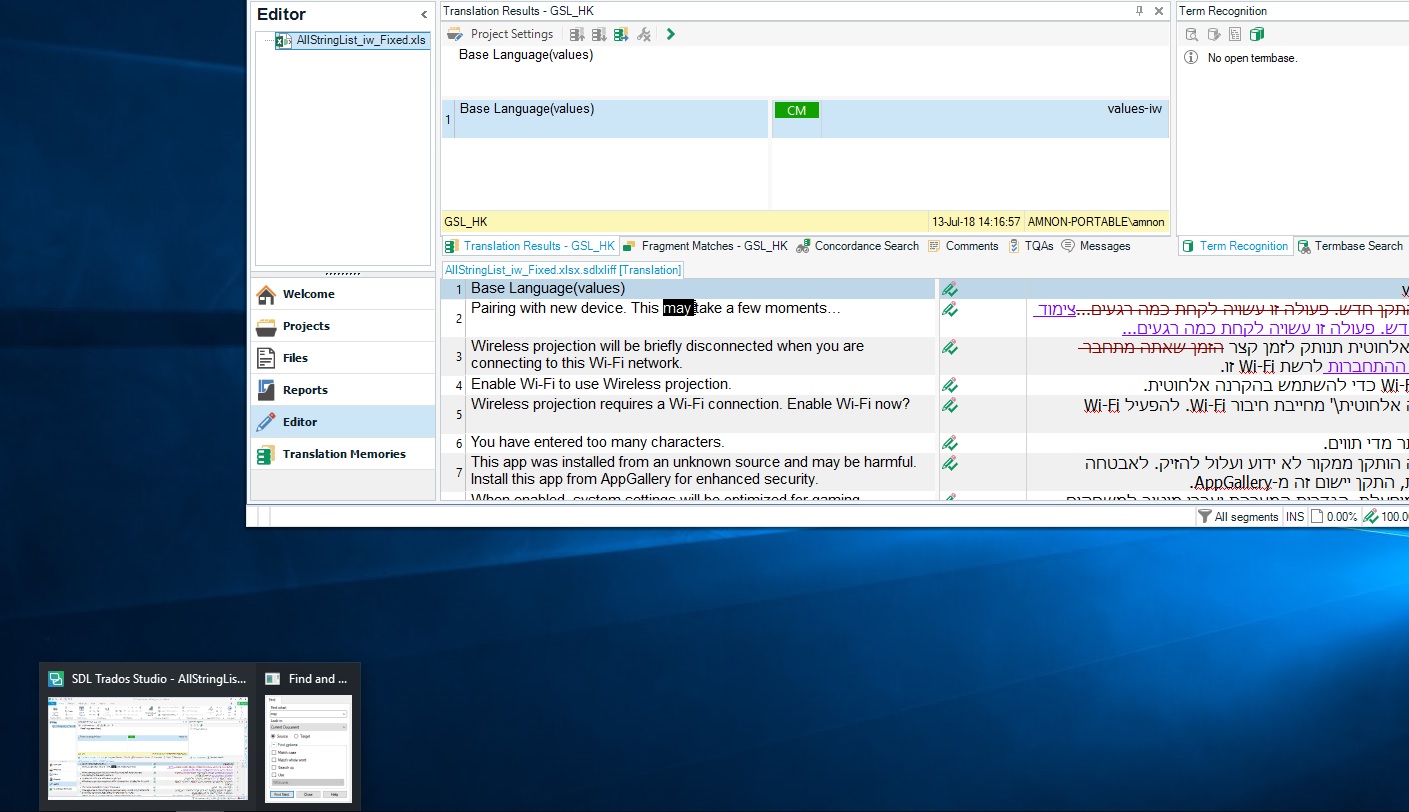This screenshot has width=1409, height=812.
Task: Click the tools/wrench icon in Translation Results toolbar
Action: pos(644,34)
